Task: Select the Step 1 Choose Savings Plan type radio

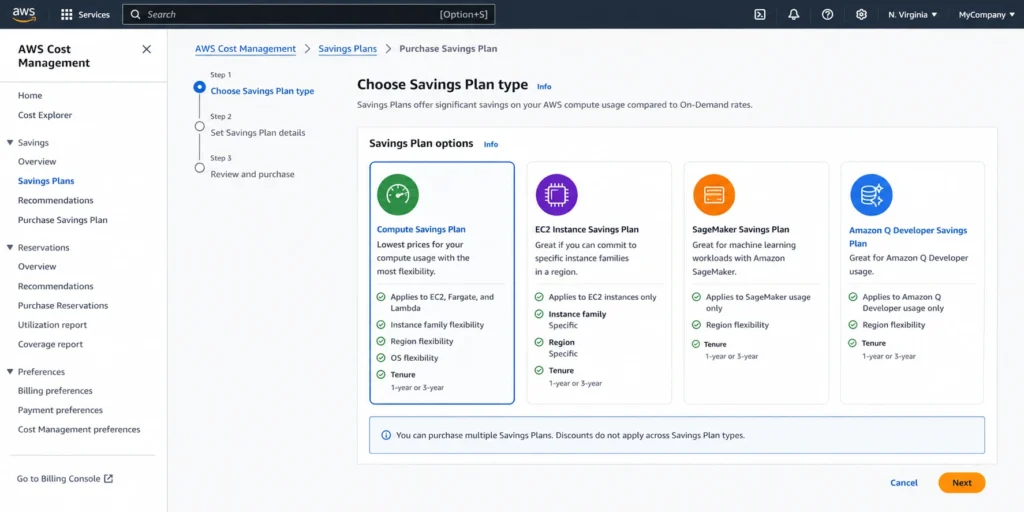Action: [x=200, y=87]
